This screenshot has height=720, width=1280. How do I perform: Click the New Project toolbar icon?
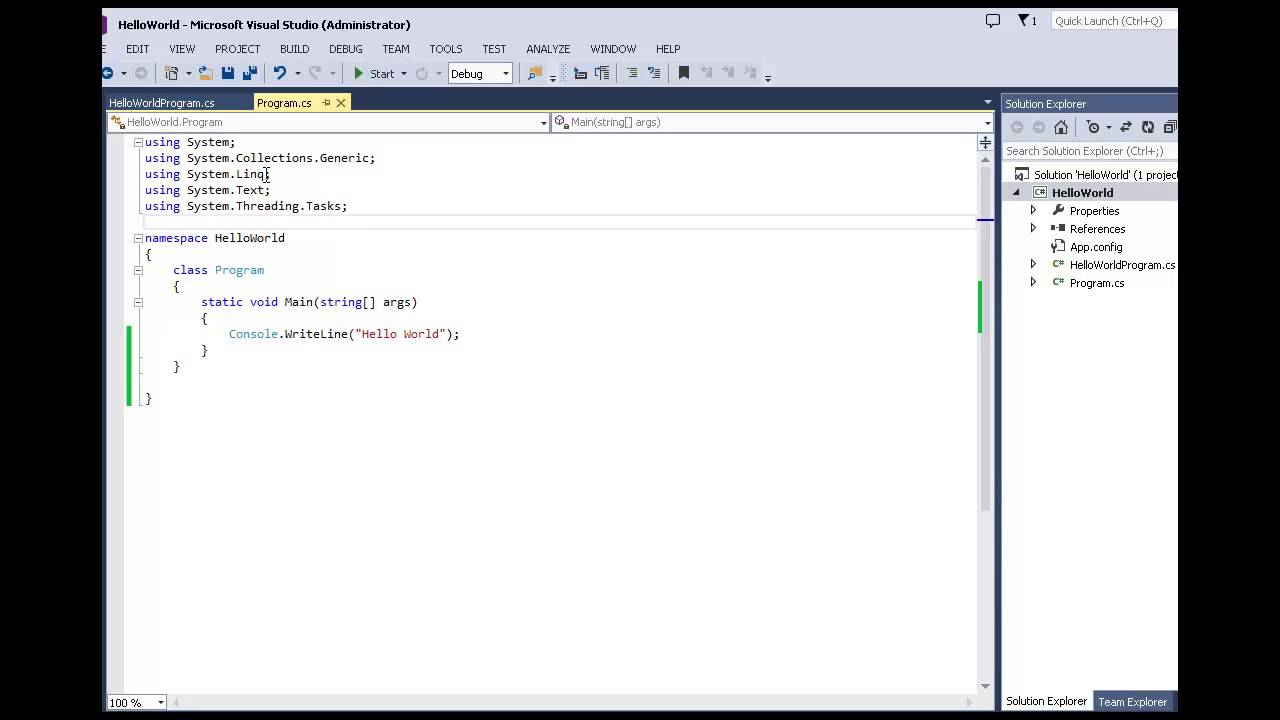click(172, 73)
